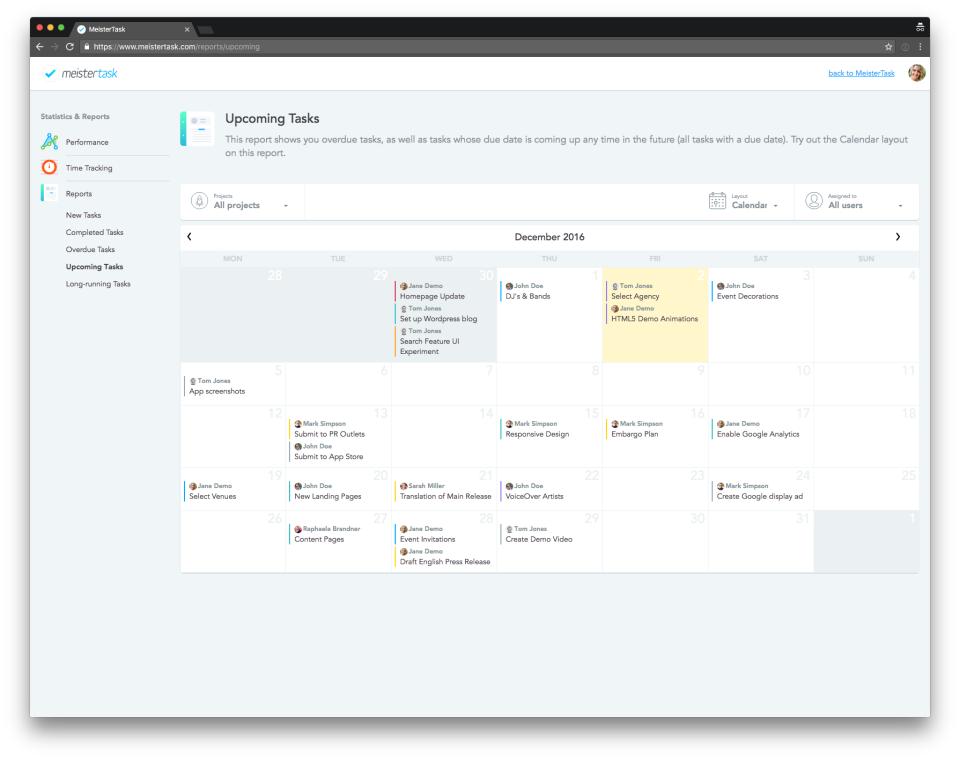This screenshot has height=760, width=960.
Task: Click the Reports sidebar icon
Action: (x=49, y=193)
